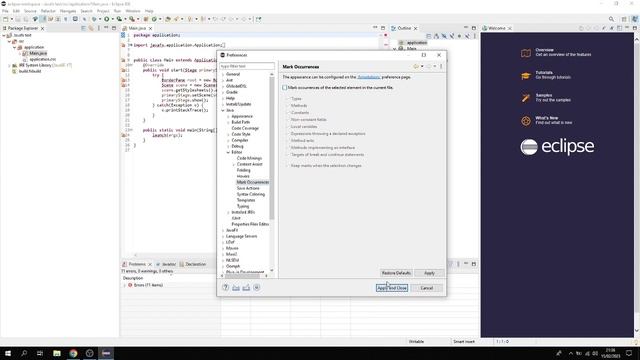The width and height of the screenshot is (640, 360).
Task: Select Syntax Coloring in the Preferences tree
Action: click(x=251, y=194)
